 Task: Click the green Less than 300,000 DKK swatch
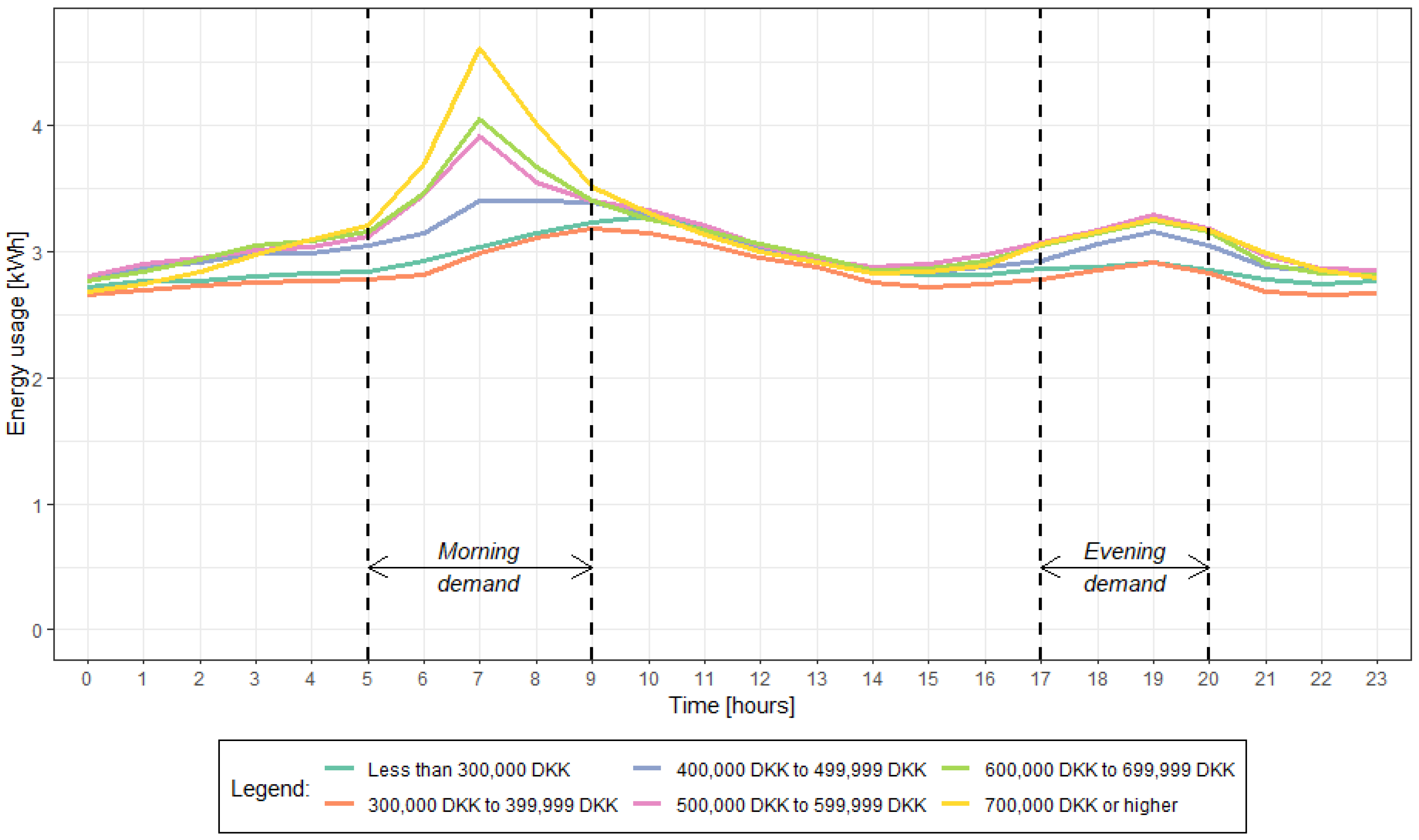coord(339,769)
